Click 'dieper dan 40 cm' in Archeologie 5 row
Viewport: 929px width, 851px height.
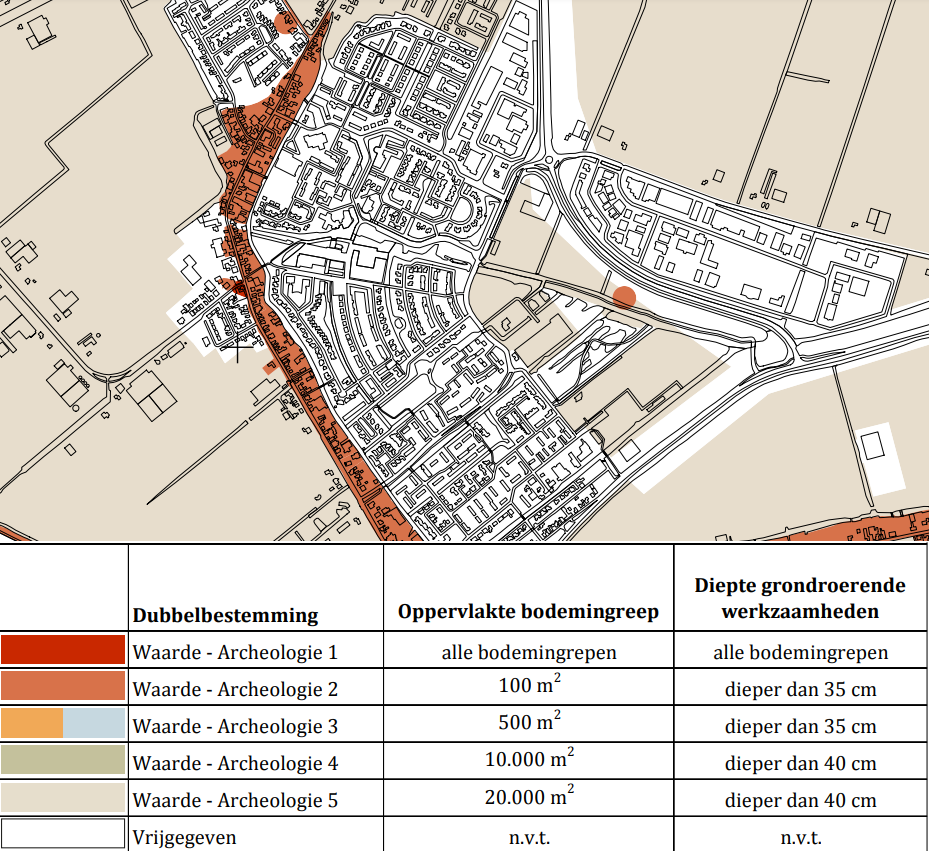[x=800, y=800]
